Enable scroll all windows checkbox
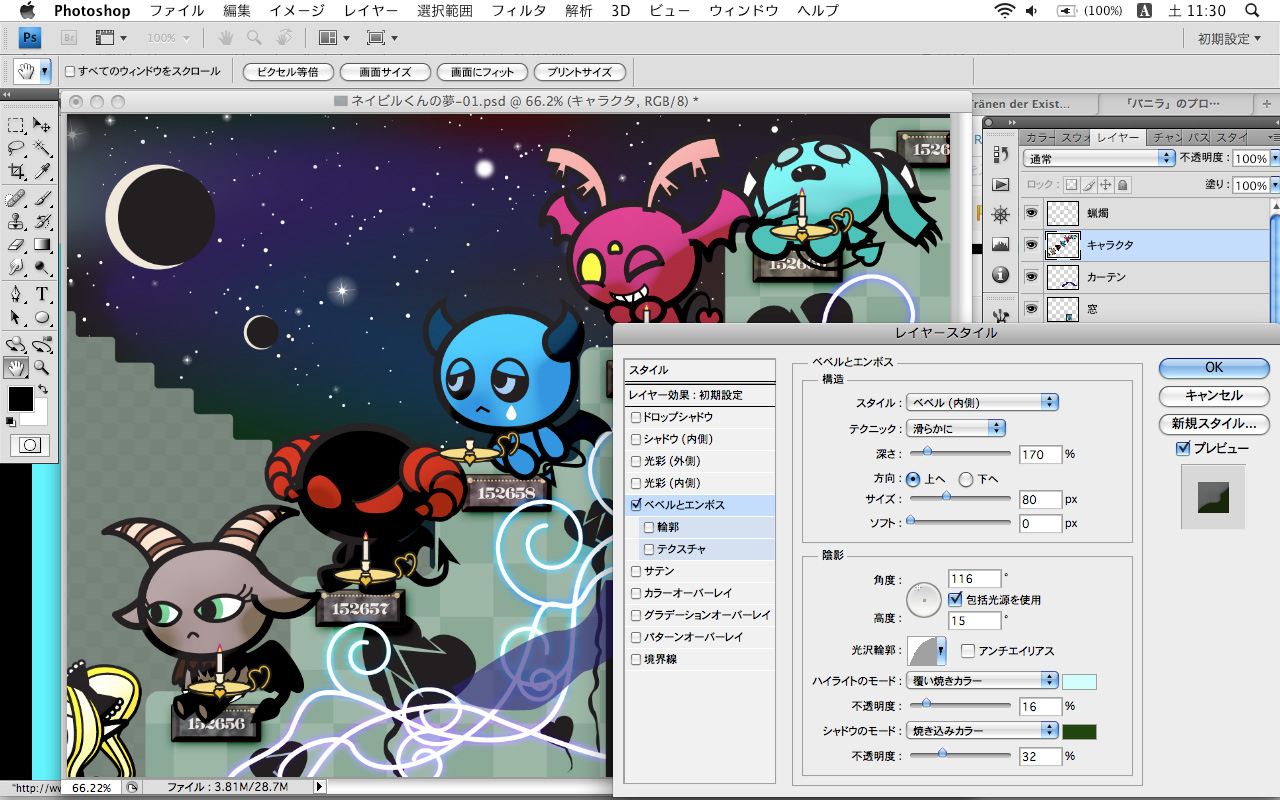Screen dimensions: 1280x800 70,72
